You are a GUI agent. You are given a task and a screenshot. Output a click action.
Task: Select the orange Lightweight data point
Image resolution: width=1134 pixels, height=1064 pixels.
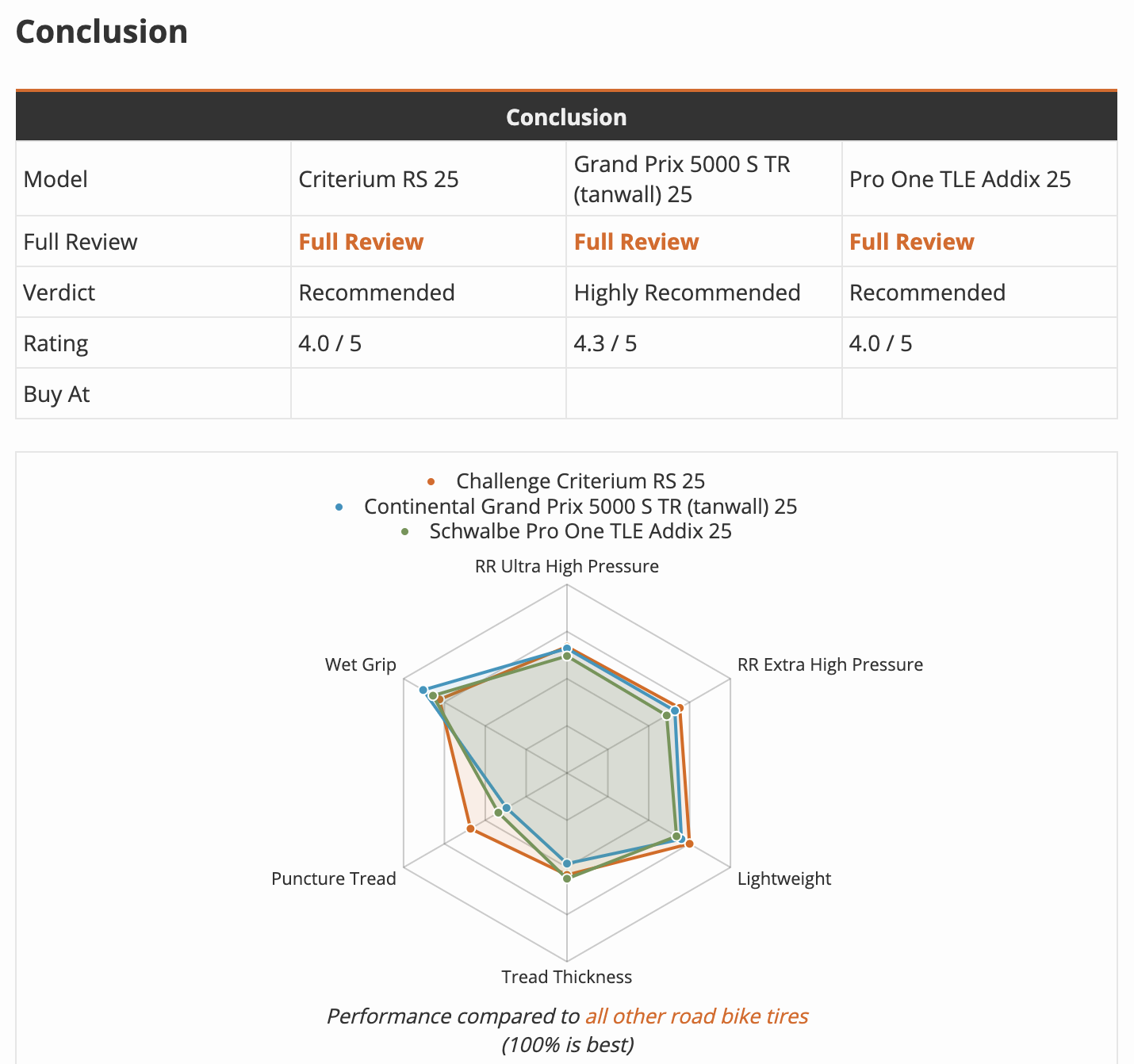(x=689, y=844)
